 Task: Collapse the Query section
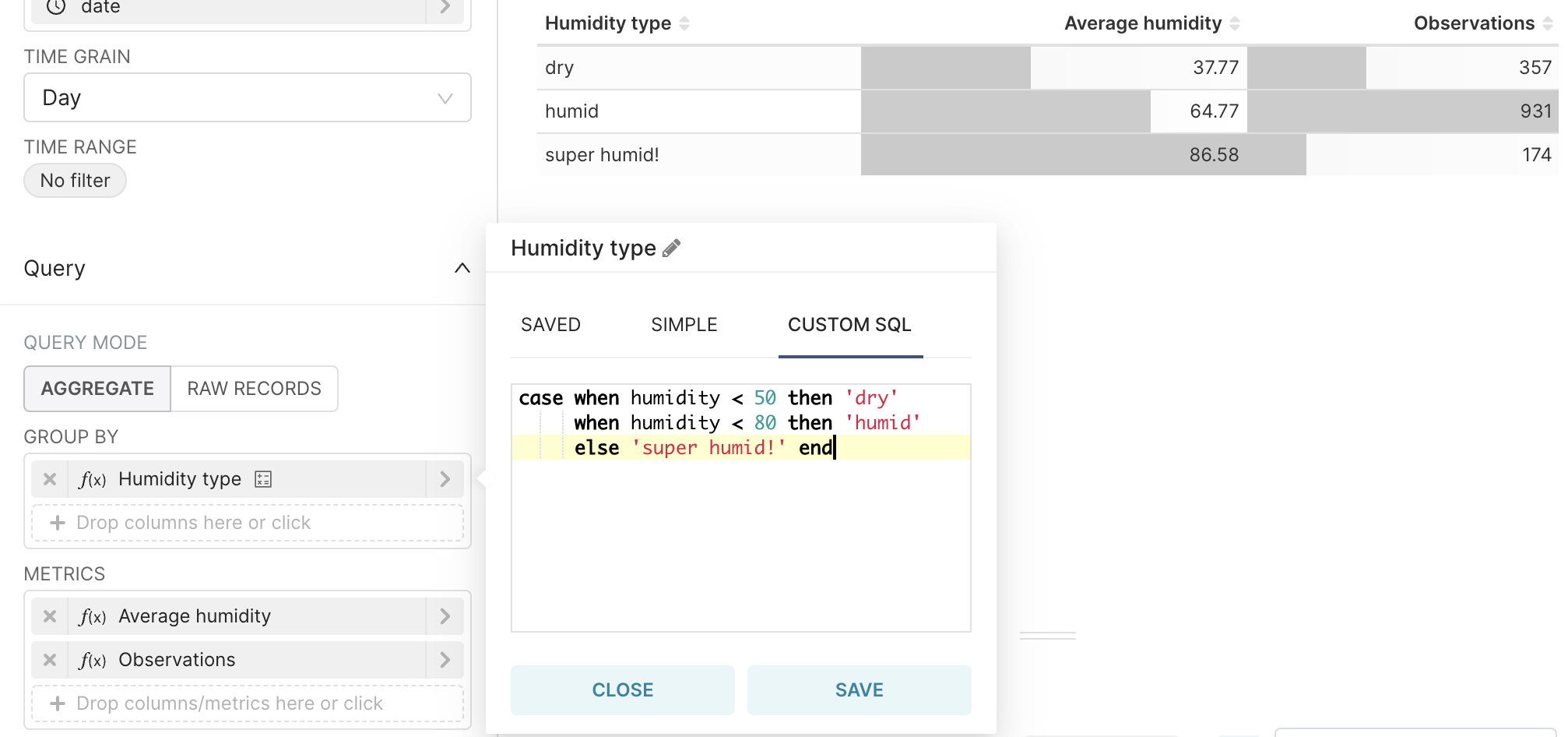click(462, 268)
